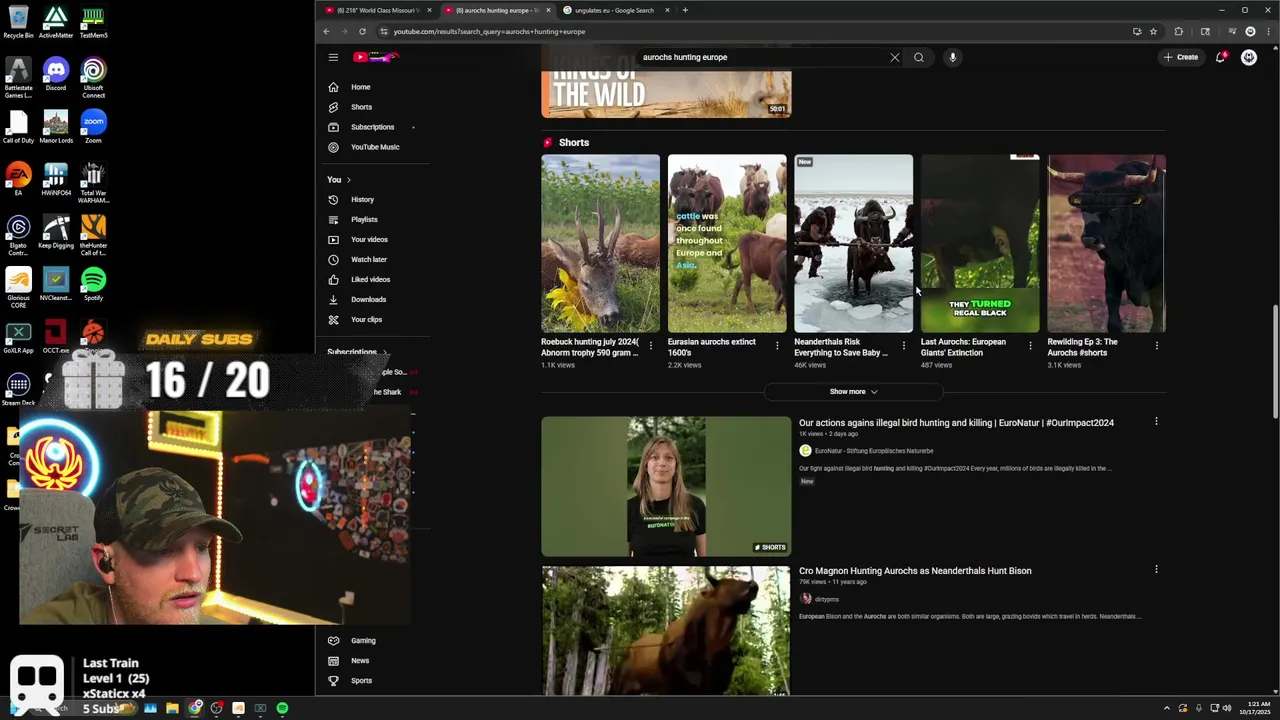Open Ubisoft Connect desktop shortcut
1280x720 pixels.
click(x=93, y=78)
